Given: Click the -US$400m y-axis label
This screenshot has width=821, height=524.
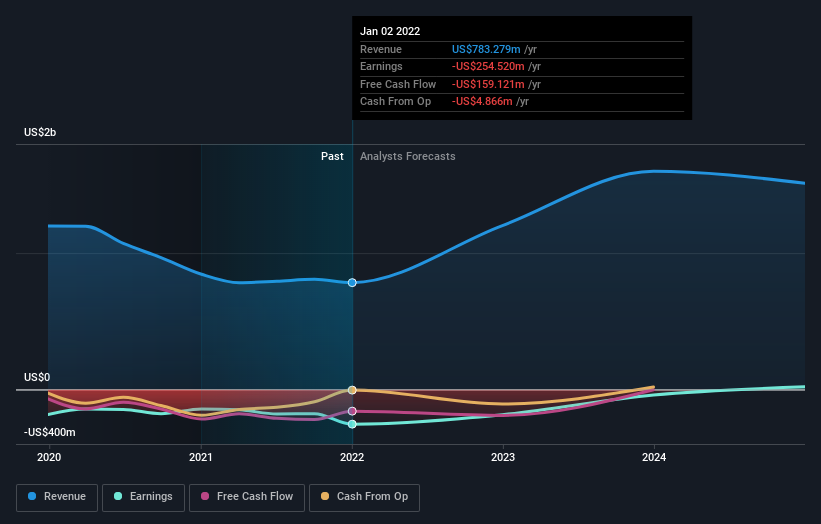Looking at the screenshot, I should tap(50, 432).
